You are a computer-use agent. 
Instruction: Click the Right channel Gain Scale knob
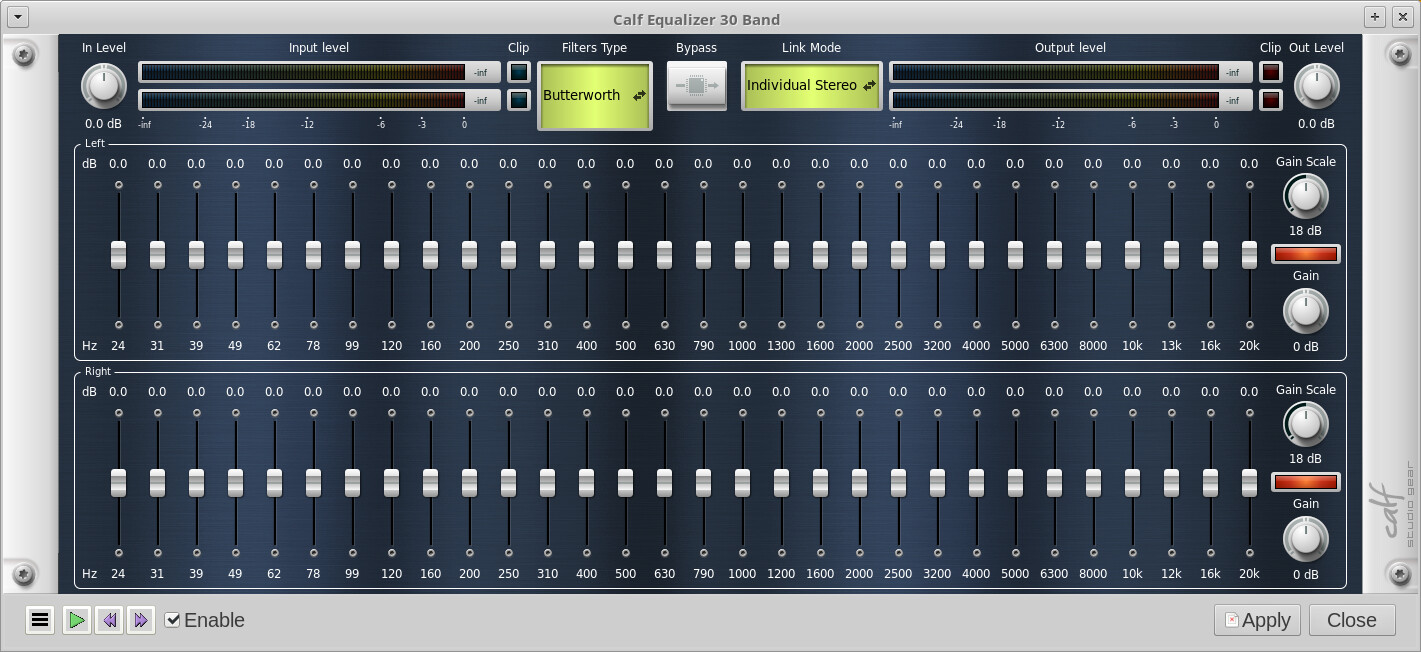[x=1305, y=424]
